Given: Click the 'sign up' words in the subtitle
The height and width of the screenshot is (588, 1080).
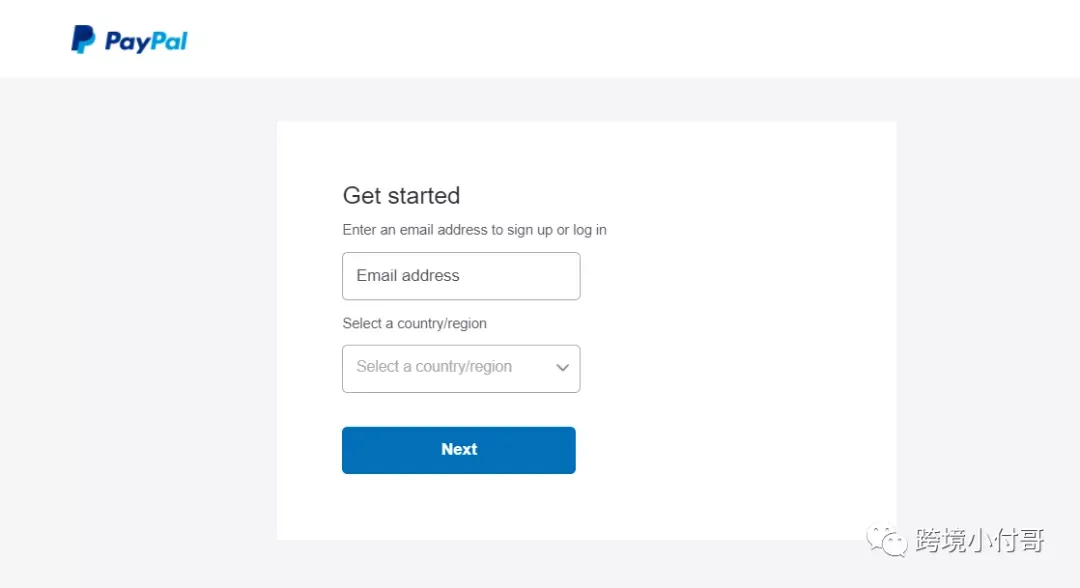Looking at the screenshot, I should pos(530,230).
